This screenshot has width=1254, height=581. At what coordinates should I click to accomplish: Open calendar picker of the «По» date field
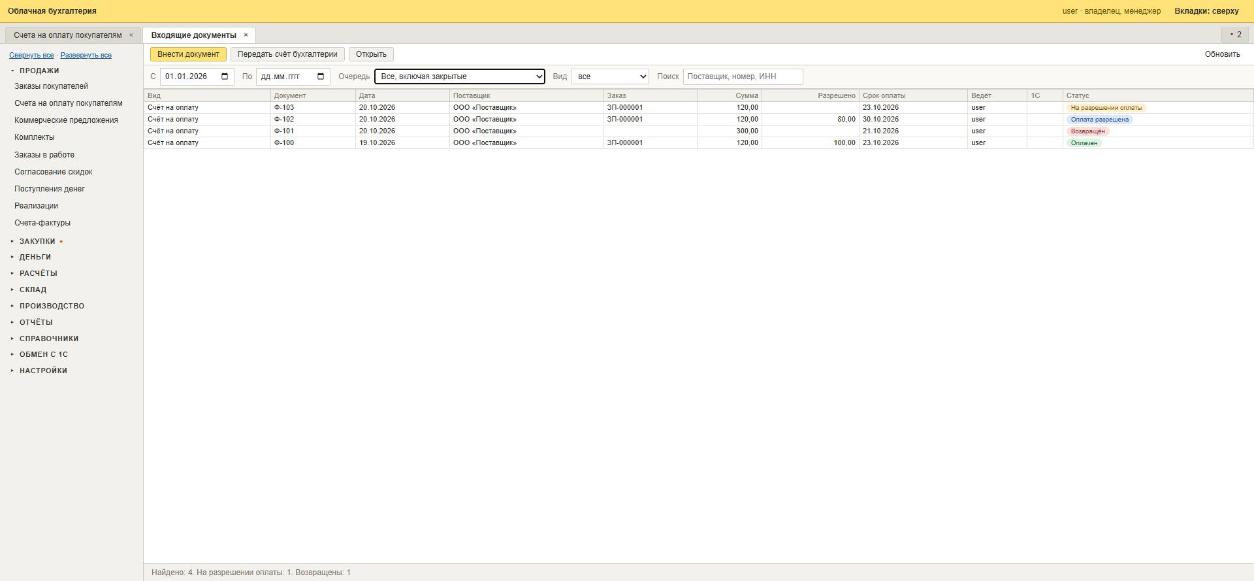point(320,77)
